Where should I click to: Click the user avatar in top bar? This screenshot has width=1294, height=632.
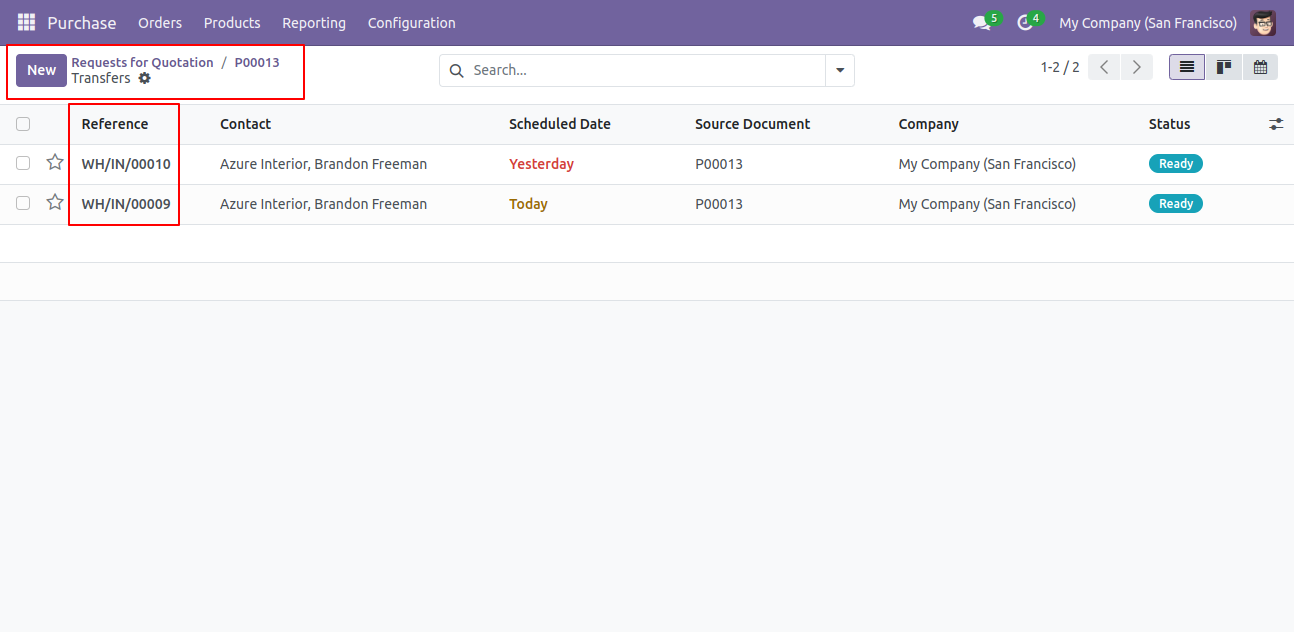pyautogui.click(x=1262, y=22)
